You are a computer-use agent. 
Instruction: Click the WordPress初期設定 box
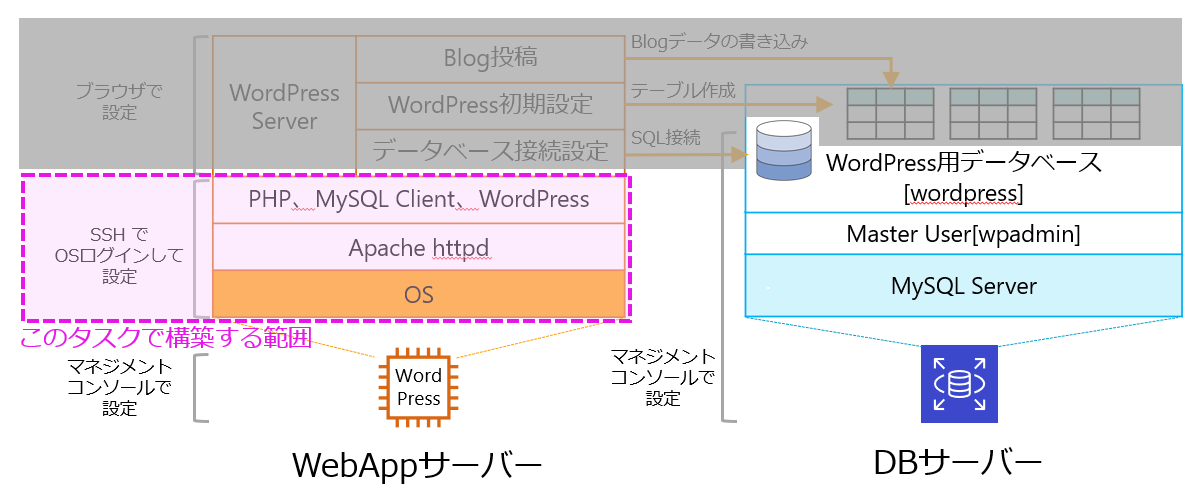pos(490,104)
